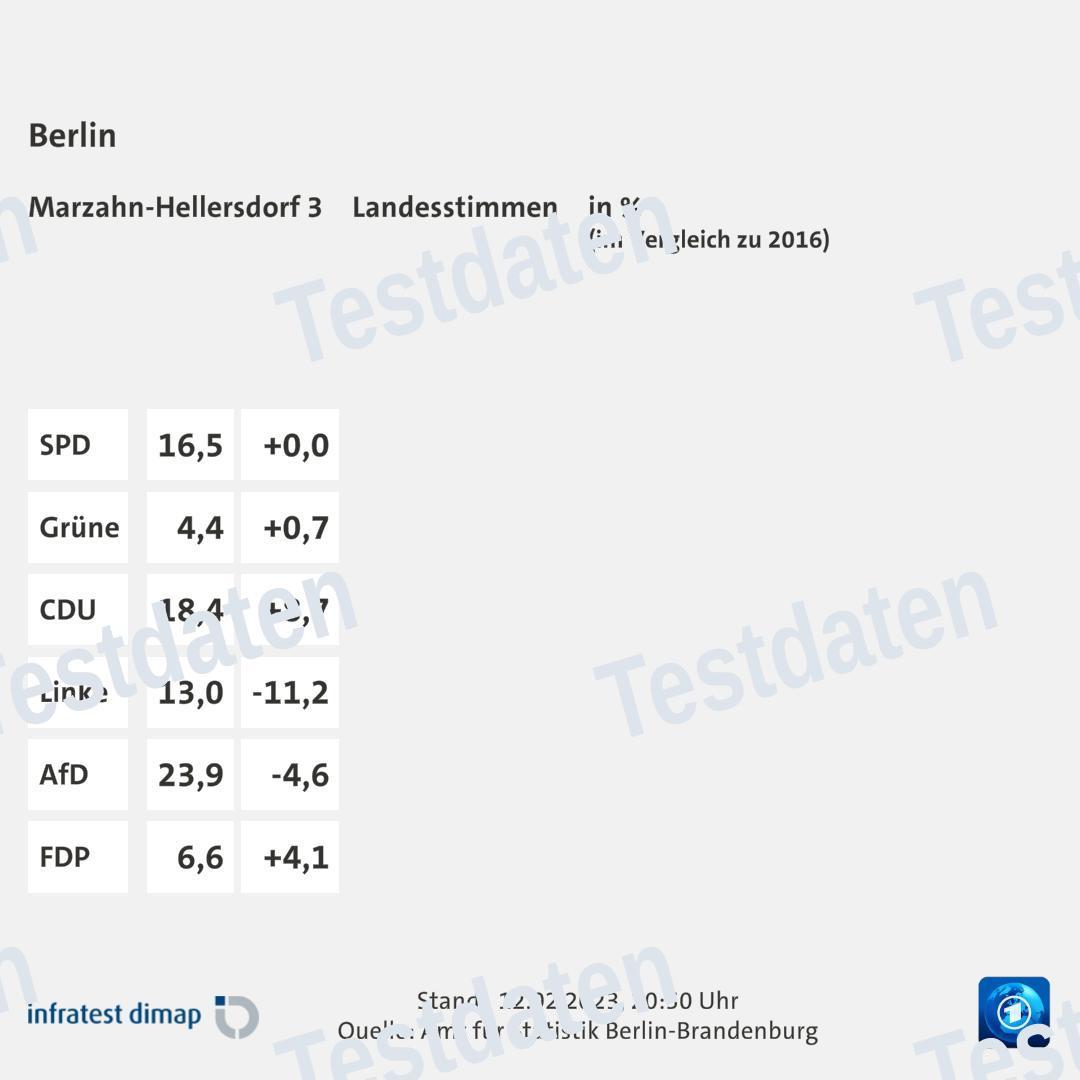
Task: Click the Amt für Statistik Berlin-Brandenburg source line
Action: (577, 1031)
